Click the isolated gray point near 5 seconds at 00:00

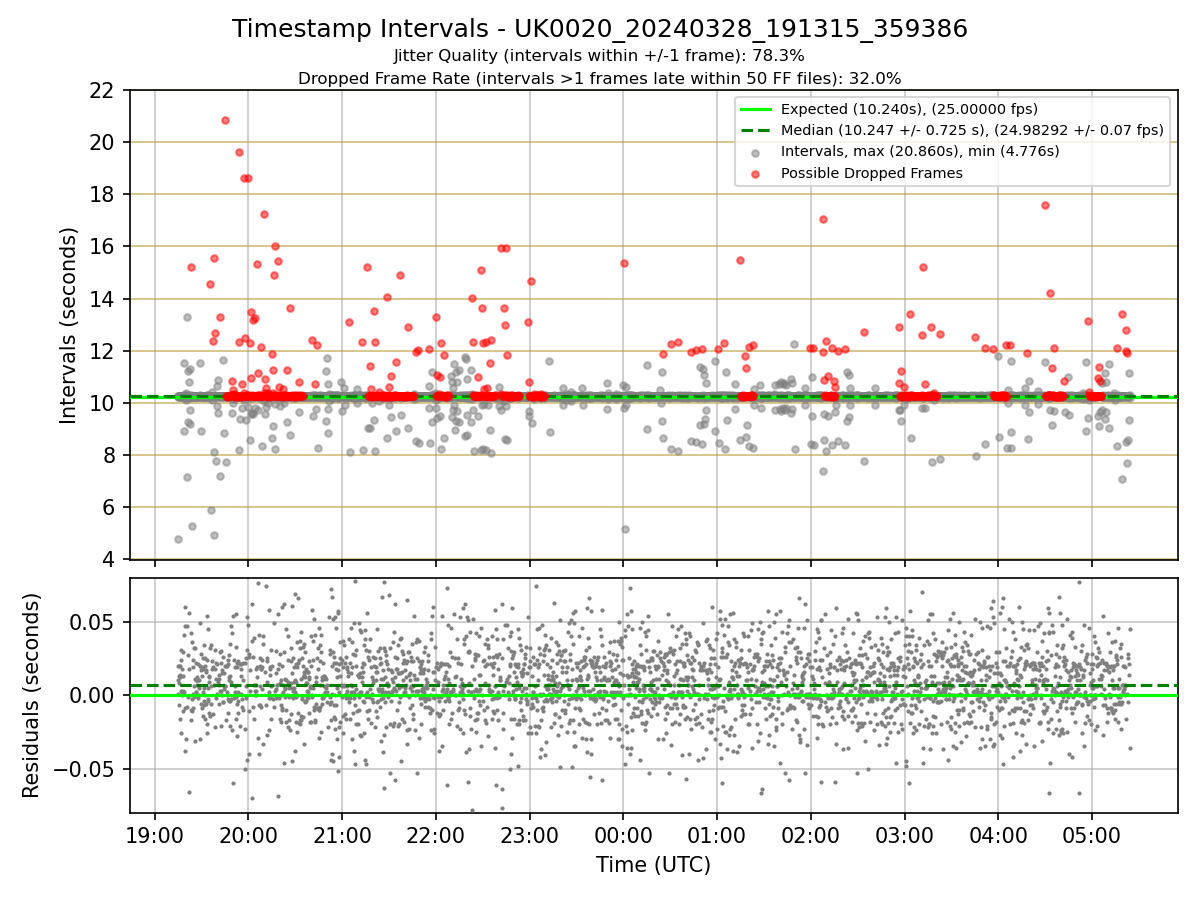(625, 529)
